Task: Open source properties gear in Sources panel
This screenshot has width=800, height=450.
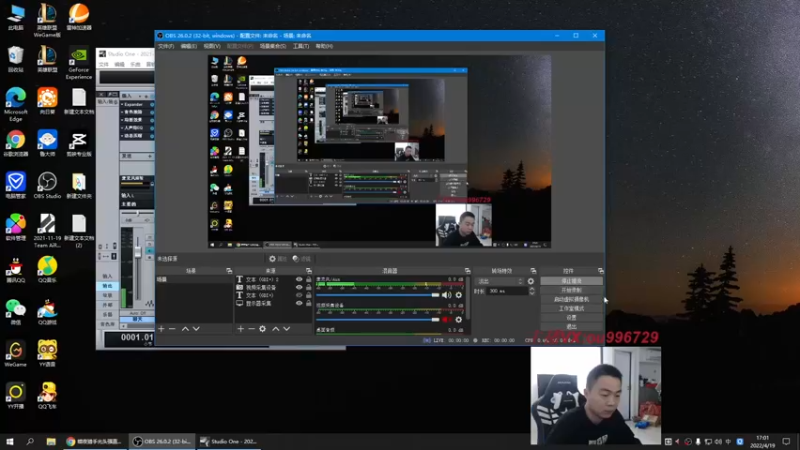Action: click(x=262, y=329)
